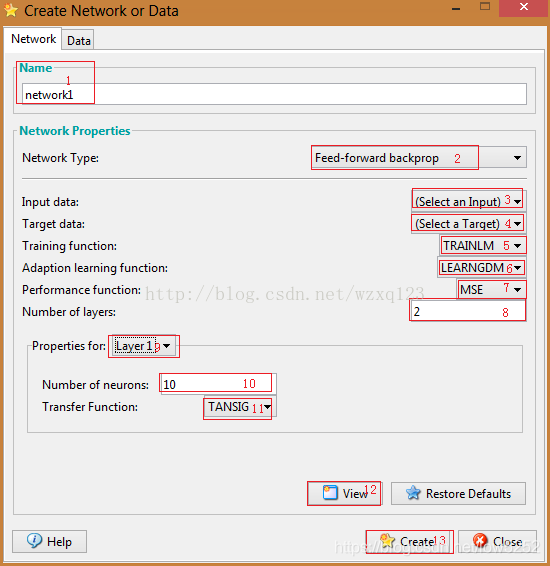Screen dimensions: 550x566
Task: Click the 'Transfer Function:' label
Action: click(x=90, y=407)
